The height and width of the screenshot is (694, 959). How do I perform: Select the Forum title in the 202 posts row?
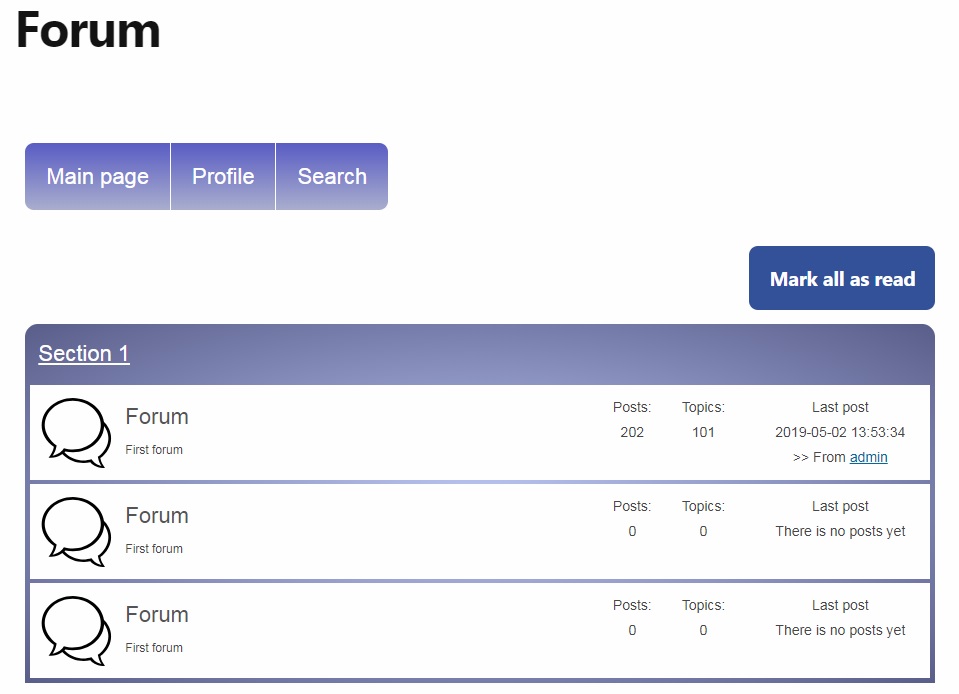point(157,416)
